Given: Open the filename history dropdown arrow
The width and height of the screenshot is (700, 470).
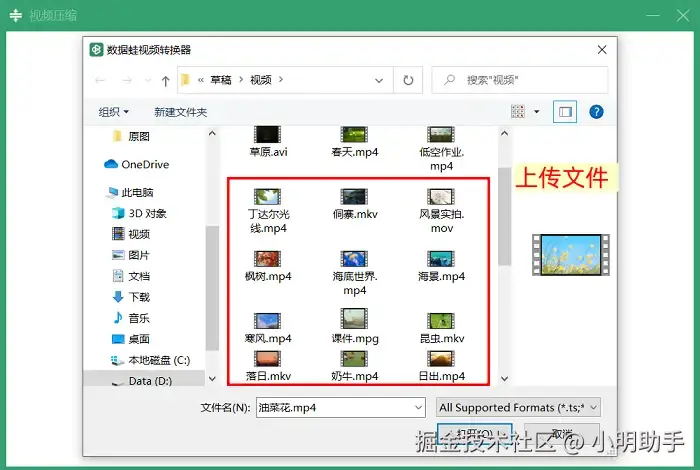Looking at the screenshot, I should point(418,408).
